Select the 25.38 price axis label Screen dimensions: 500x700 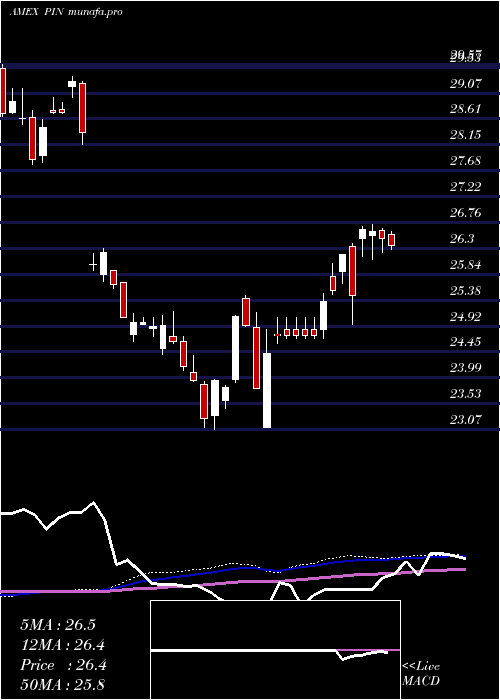[x=466, y=291]
